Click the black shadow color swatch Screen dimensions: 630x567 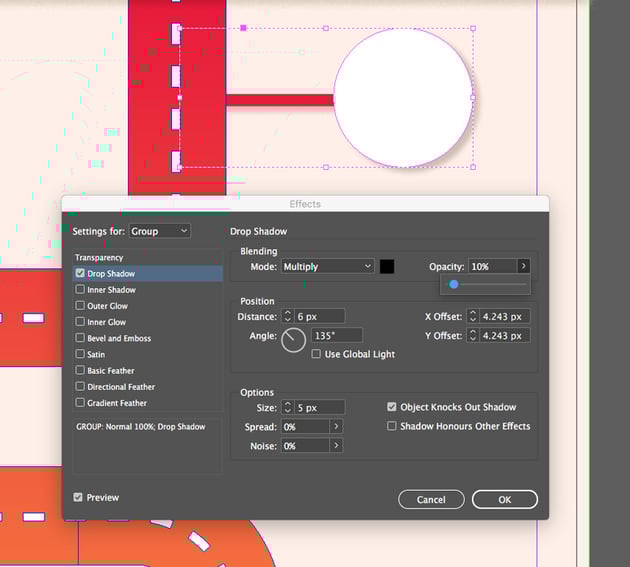pos(387,267)
